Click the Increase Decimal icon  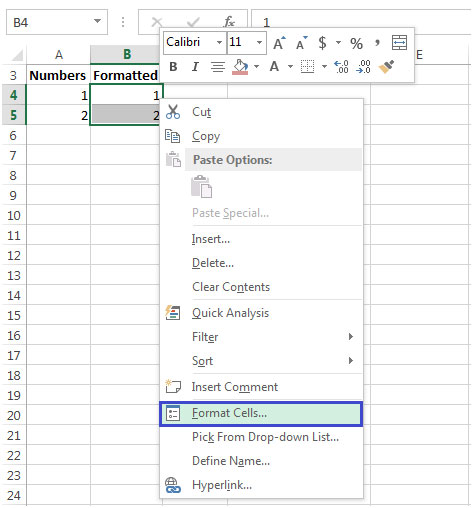[342, 67]
